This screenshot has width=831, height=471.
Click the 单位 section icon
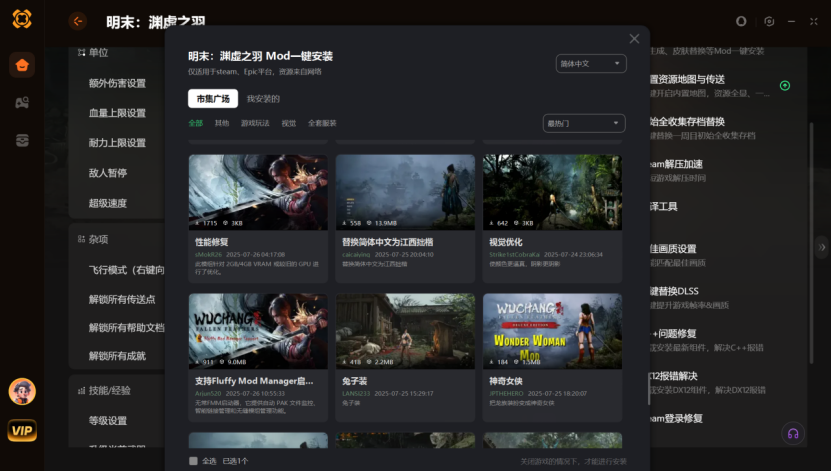coord(81,52)
